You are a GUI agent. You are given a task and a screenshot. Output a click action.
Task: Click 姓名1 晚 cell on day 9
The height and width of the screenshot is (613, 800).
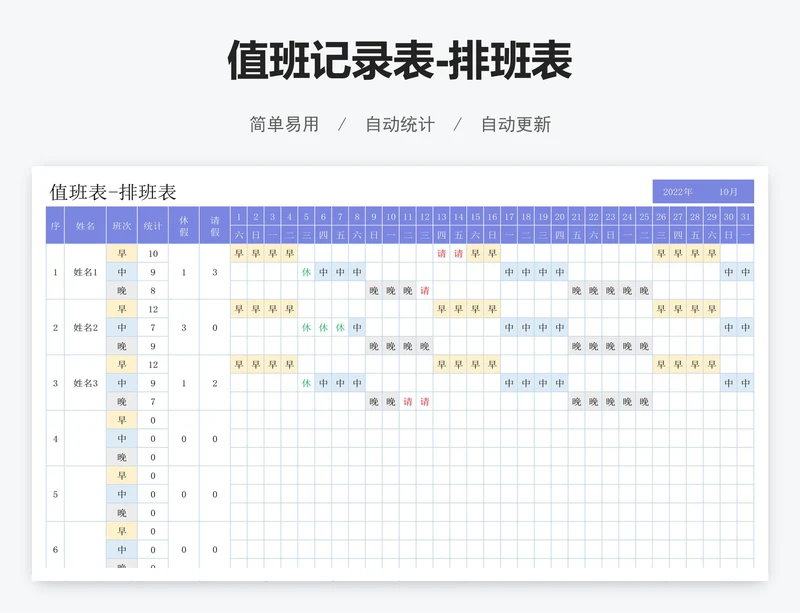pyautogui.click(x=374, y=290)
